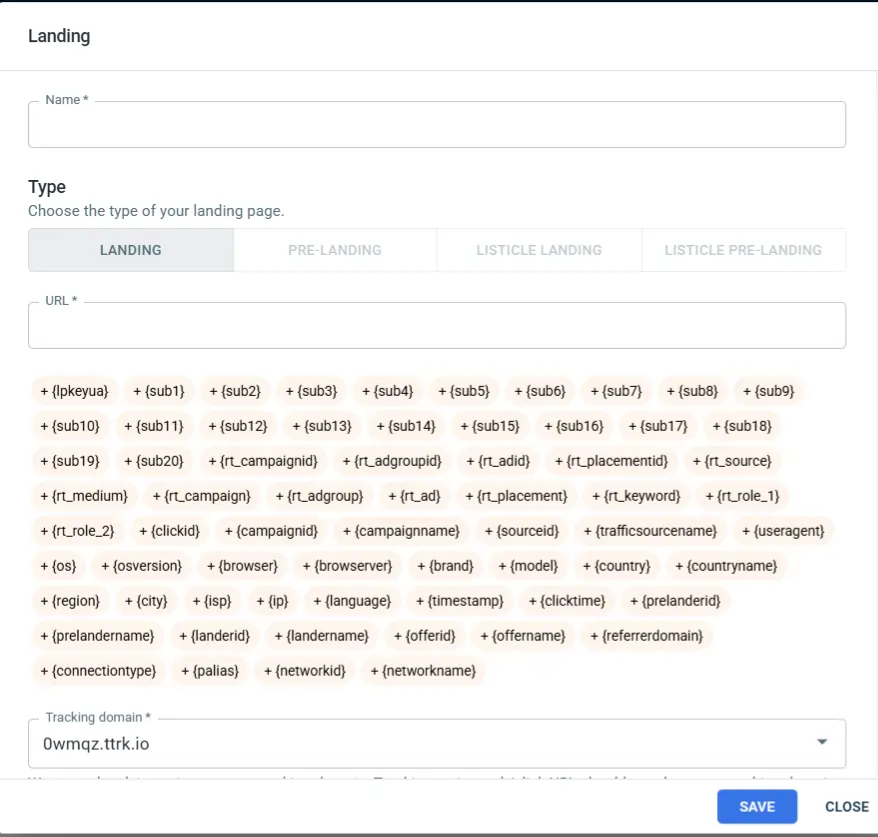Add the {connectiontype} token chip
This screenshot has width=878, height=837.
click(98, 671)
